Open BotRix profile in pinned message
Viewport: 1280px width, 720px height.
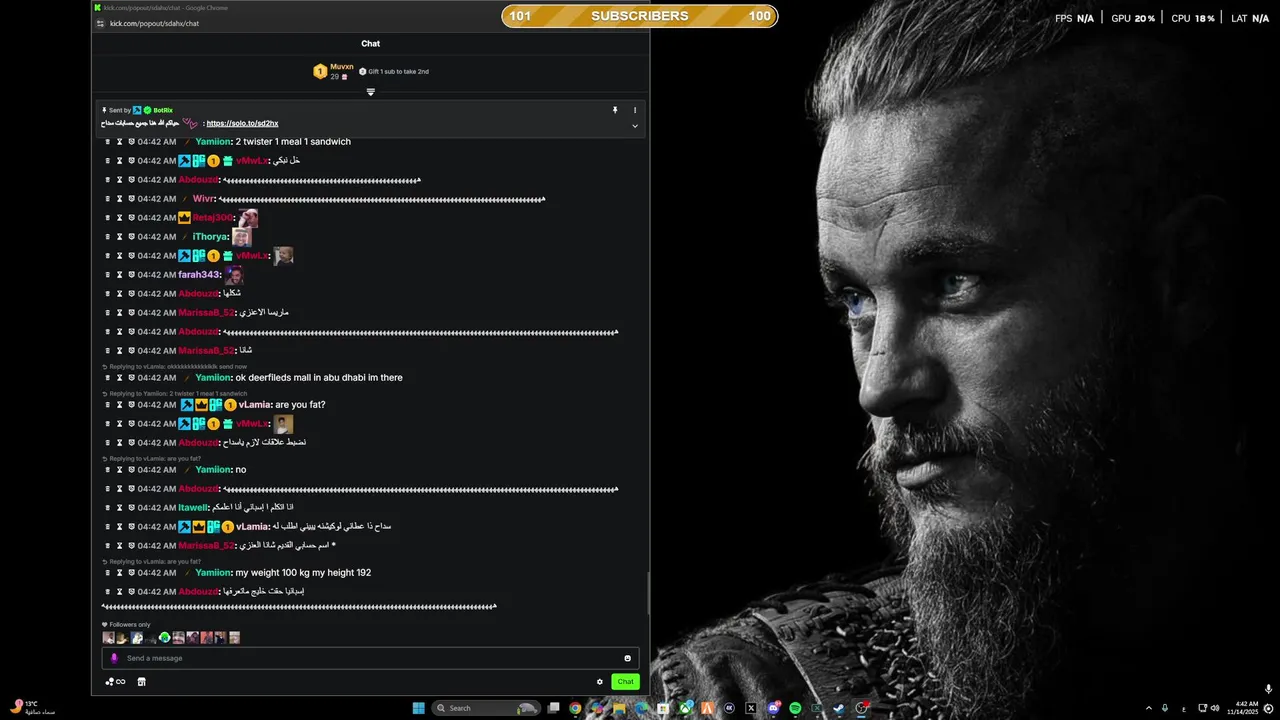point(163,110)
